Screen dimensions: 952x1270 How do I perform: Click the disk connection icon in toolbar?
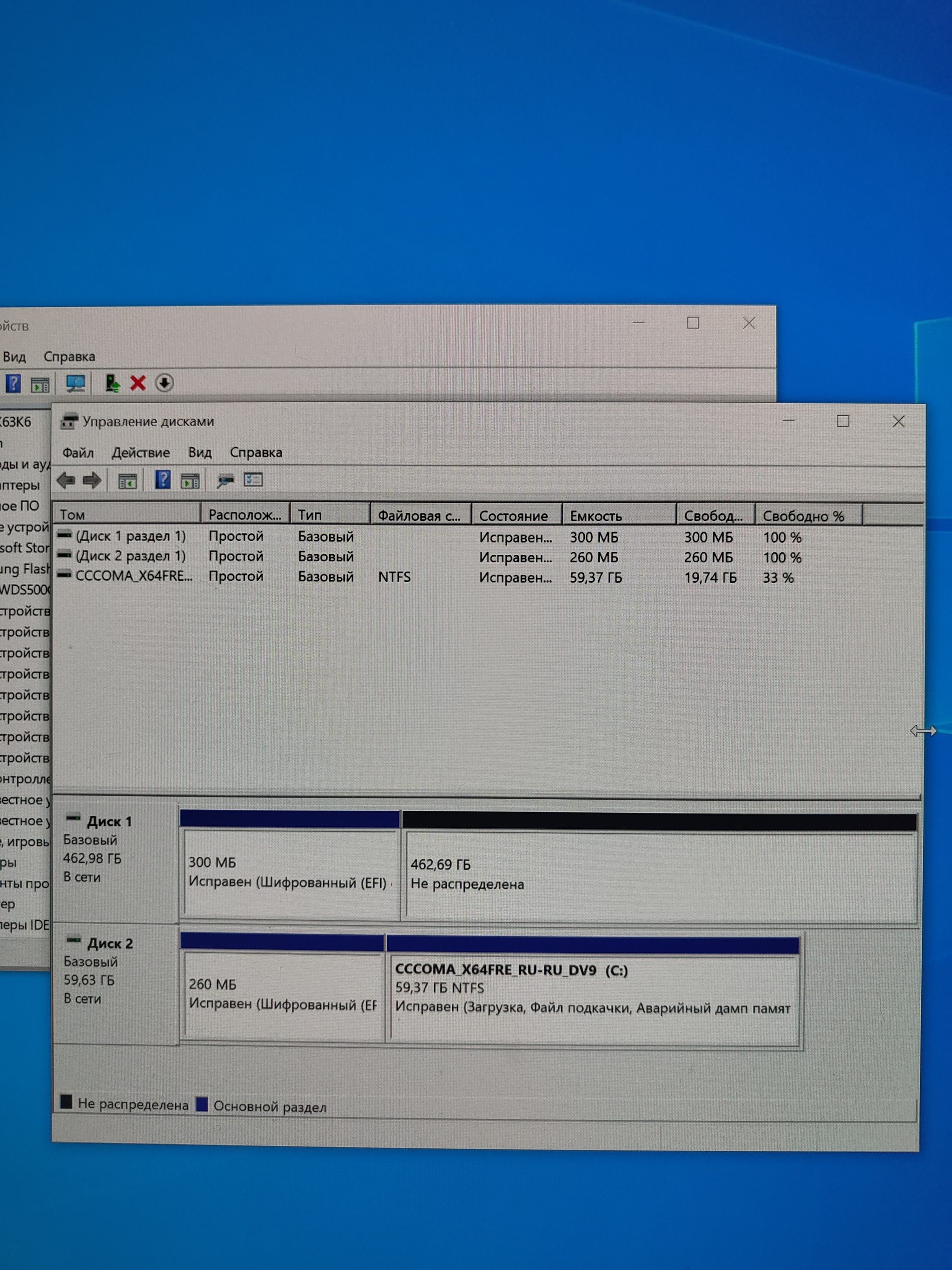pyautogui.click(x=225, y=480)
